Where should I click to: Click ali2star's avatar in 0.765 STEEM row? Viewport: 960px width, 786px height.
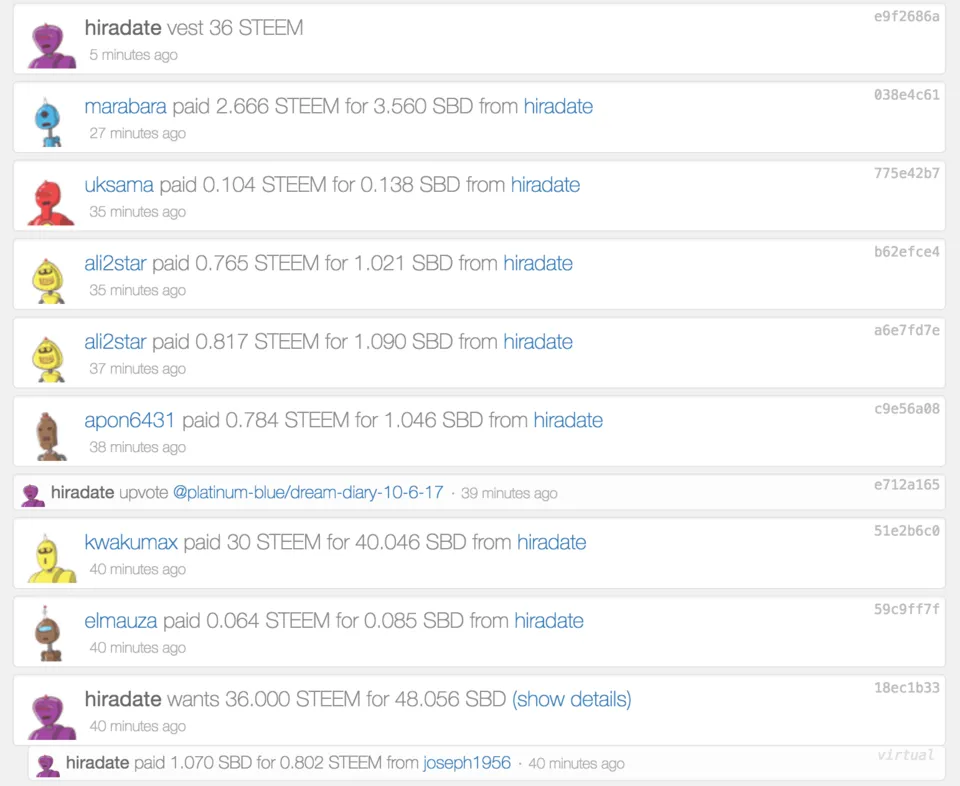[x=50, y=277]
